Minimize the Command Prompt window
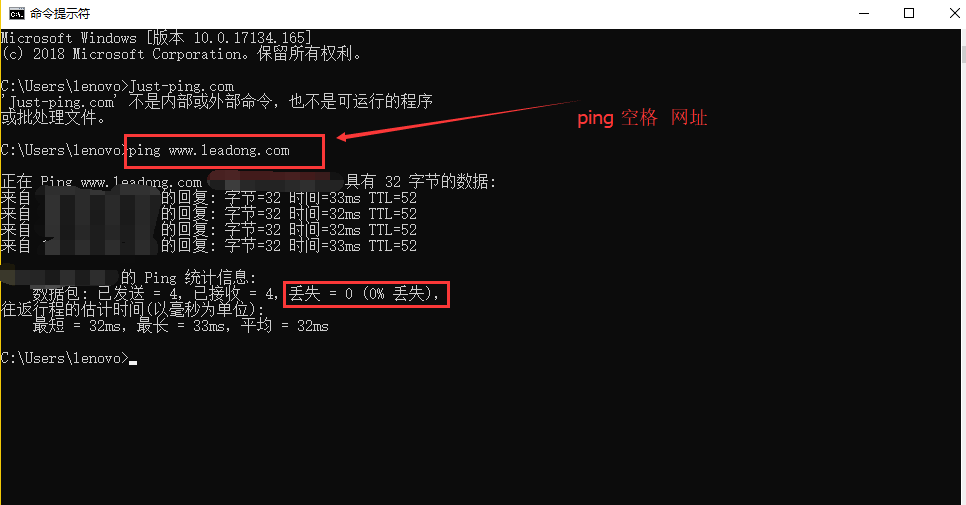966x505 pixels. click(864, 14)
